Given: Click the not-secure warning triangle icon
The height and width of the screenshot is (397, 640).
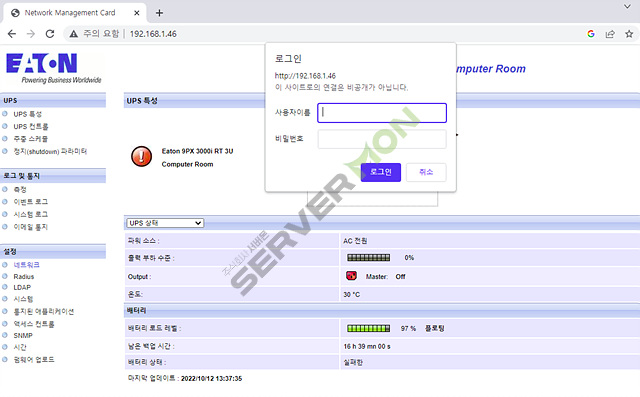Looking at the screenshot, I should tap(73, 34).
